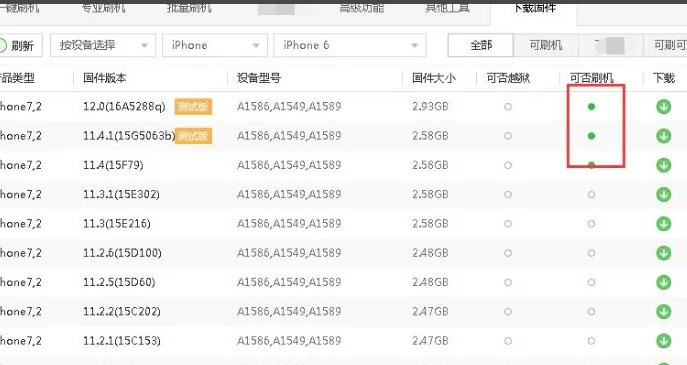The image size is (687, 365).
Task: Select the 可刷机 filter button
Action: tap(545, 45)
